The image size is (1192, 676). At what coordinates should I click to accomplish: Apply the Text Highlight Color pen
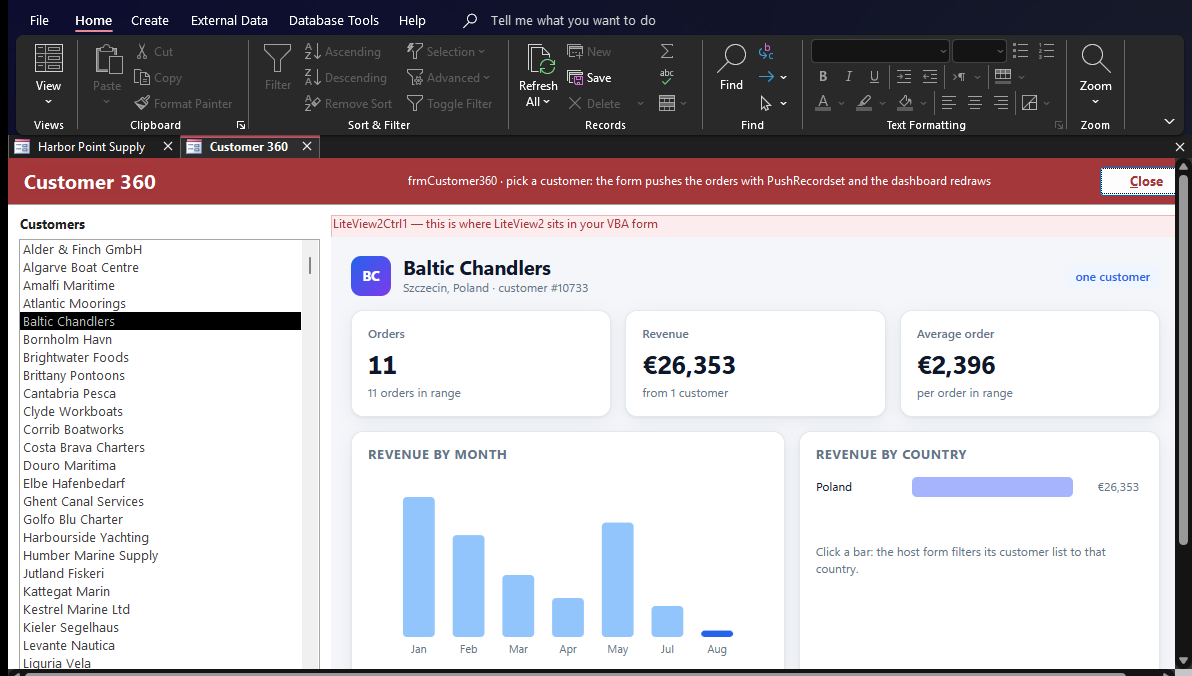click(864, 102)
